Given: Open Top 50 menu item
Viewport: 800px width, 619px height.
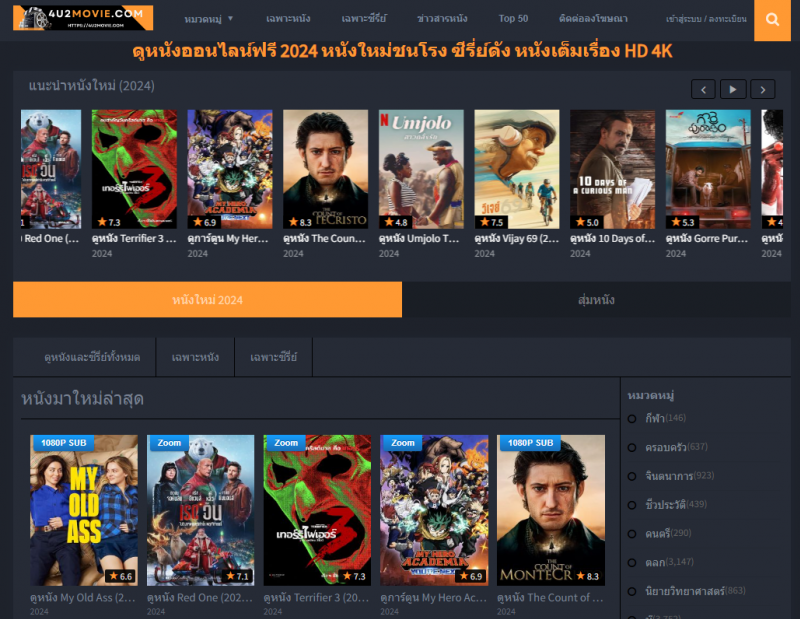Looking at the screenshot, I should coord(513,19).
